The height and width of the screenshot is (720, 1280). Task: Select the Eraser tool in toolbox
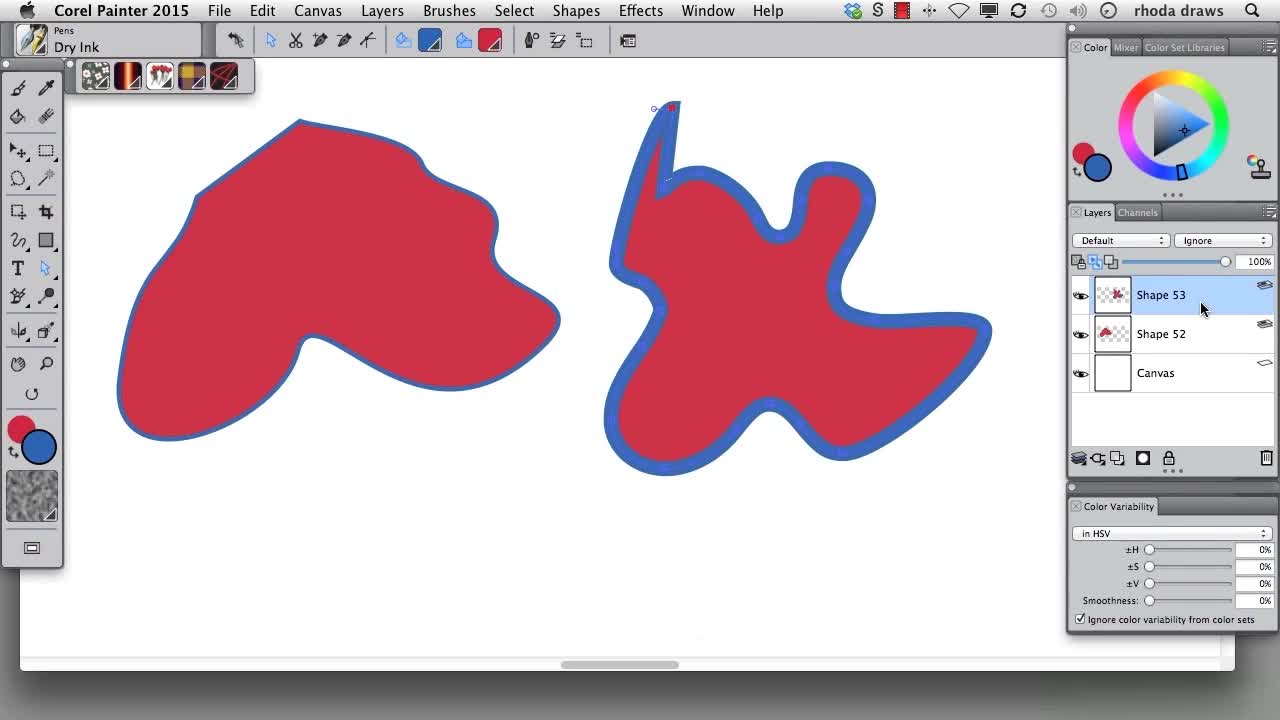tap(46, 117)
